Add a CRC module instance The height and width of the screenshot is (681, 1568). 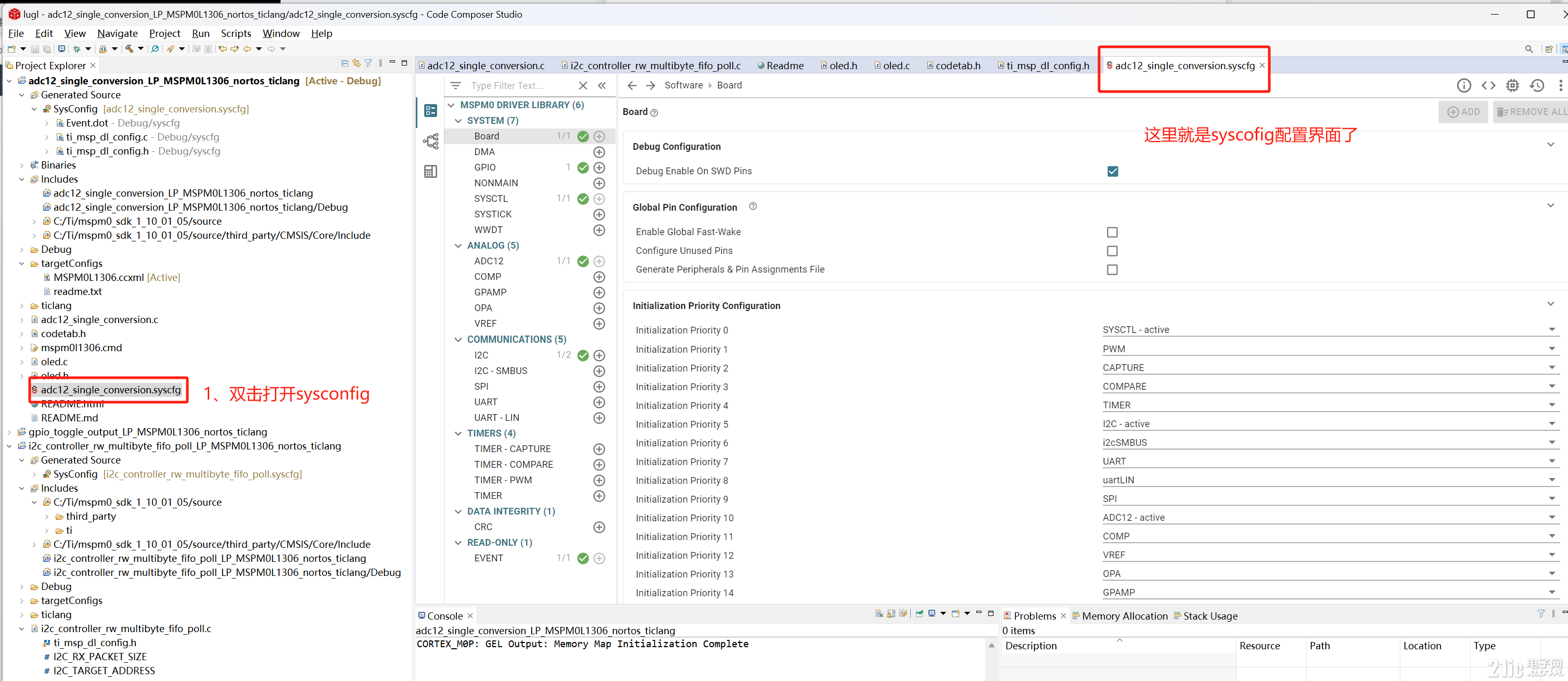599,527
